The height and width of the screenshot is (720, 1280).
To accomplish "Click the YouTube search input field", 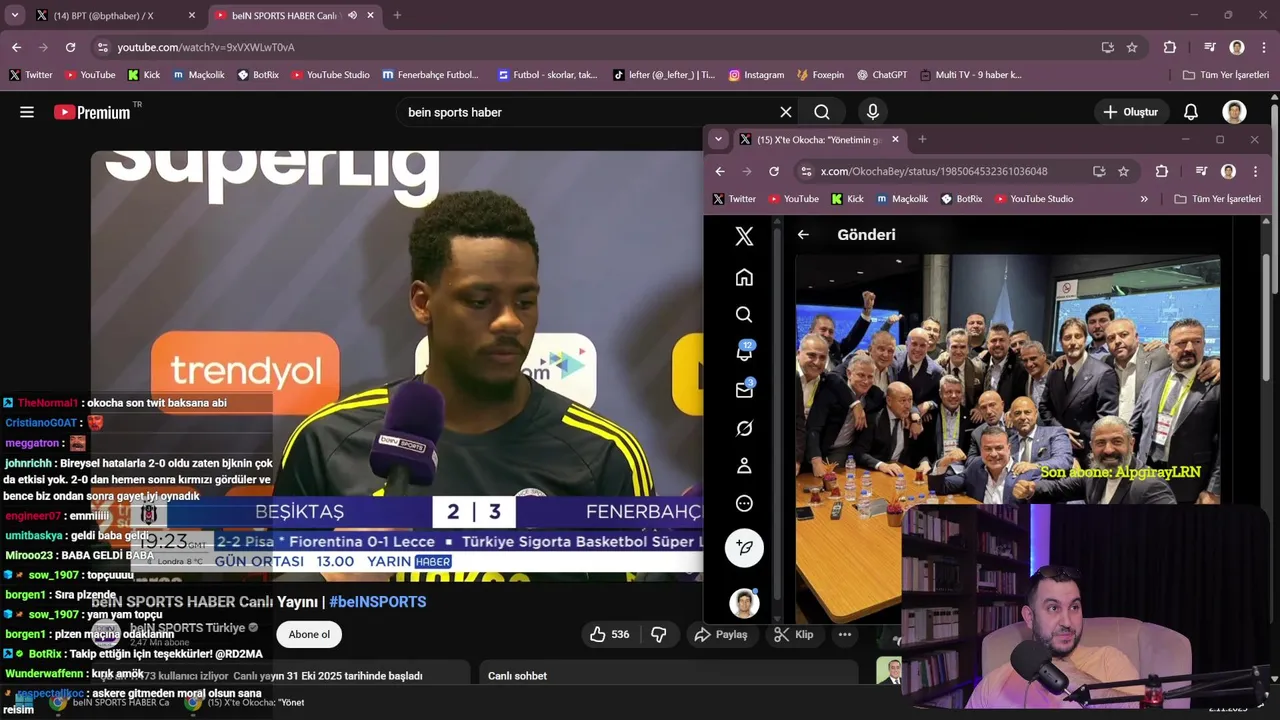I will pos(590,112).
